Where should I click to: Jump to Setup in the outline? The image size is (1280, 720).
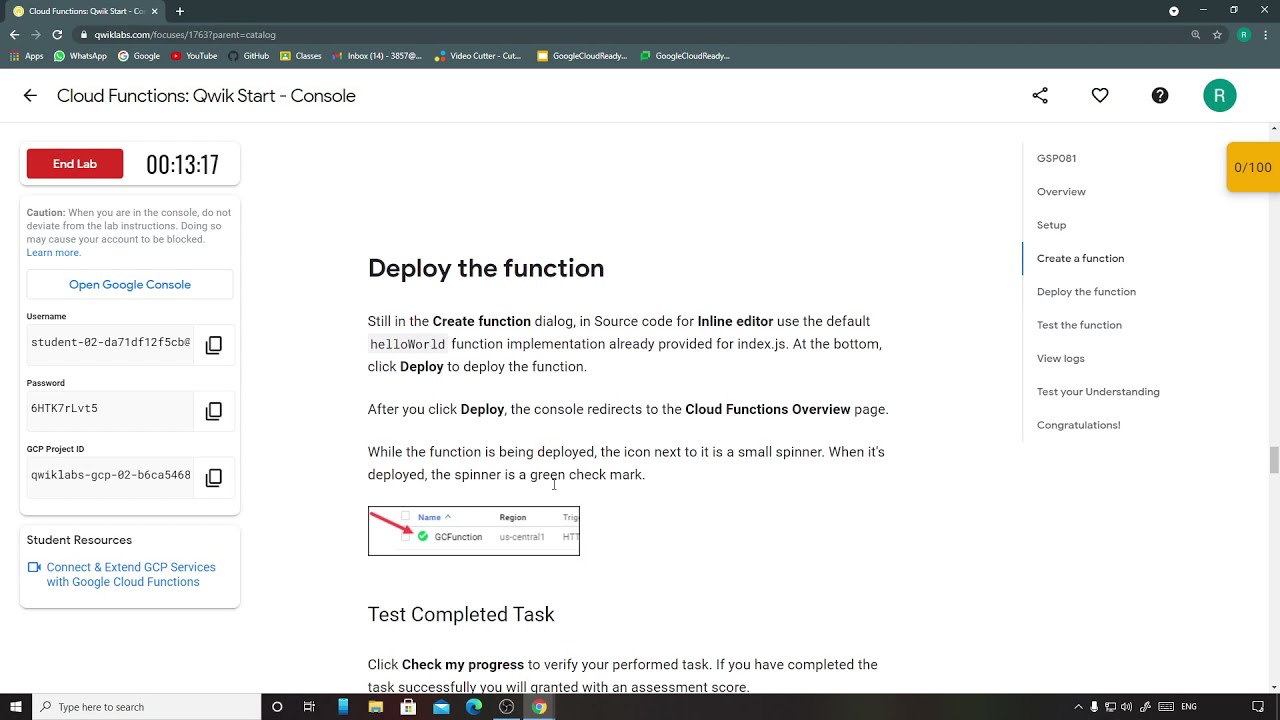[x=1051, y=225]
